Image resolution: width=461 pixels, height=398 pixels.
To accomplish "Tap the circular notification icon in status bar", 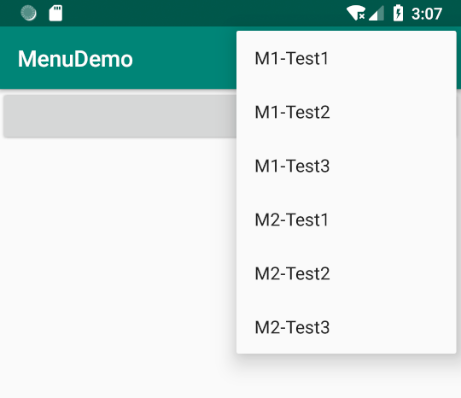I will pyautogui.click(x=28, y=13).
